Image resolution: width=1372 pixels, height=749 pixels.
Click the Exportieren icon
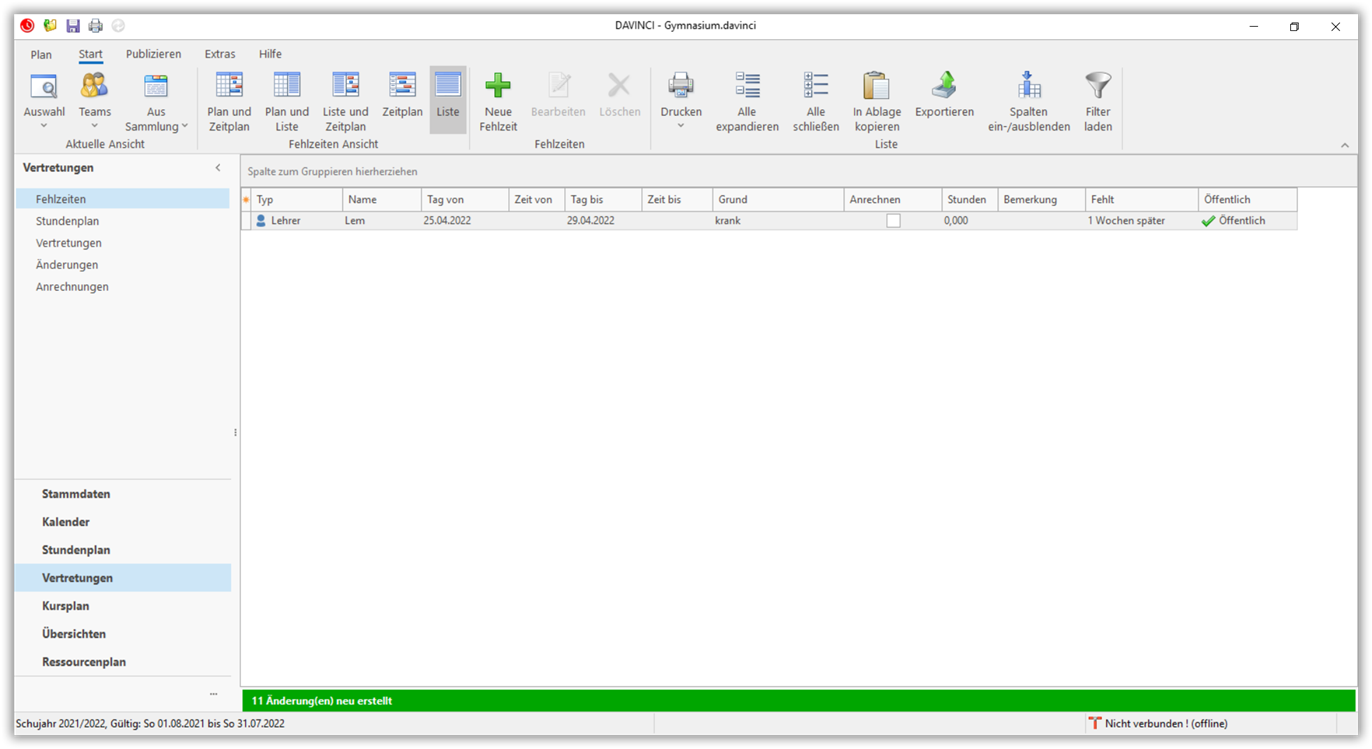pos(944,87)
